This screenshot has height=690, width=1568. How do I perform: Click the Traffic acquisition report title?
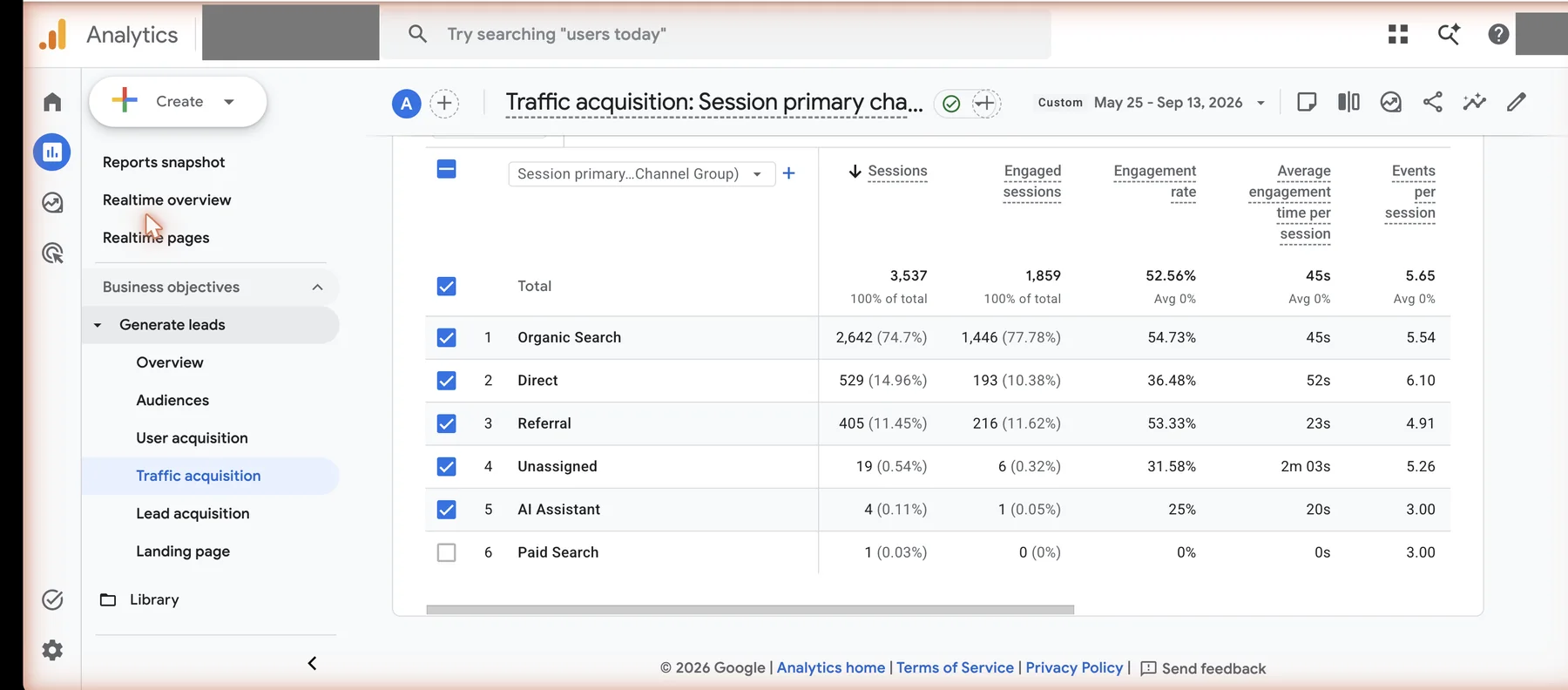tap(714, 103)
